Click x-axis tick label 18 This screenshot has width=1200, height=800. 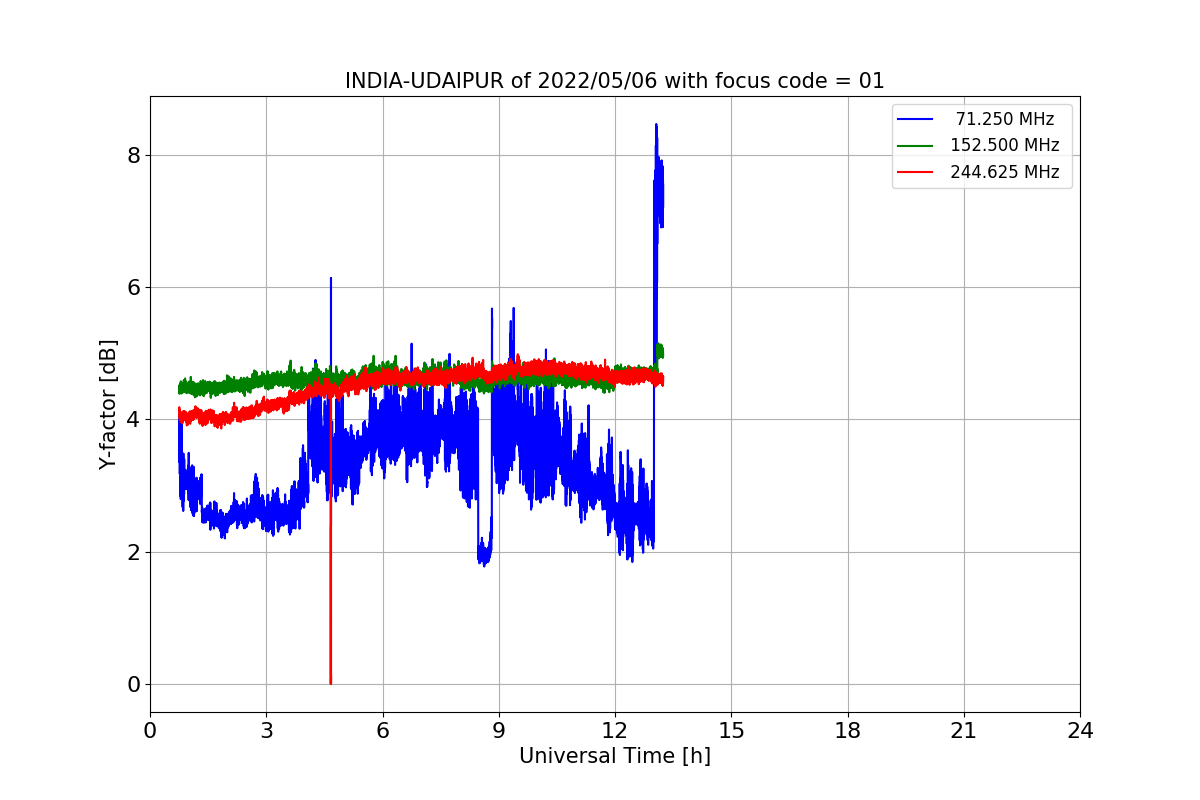847,731
